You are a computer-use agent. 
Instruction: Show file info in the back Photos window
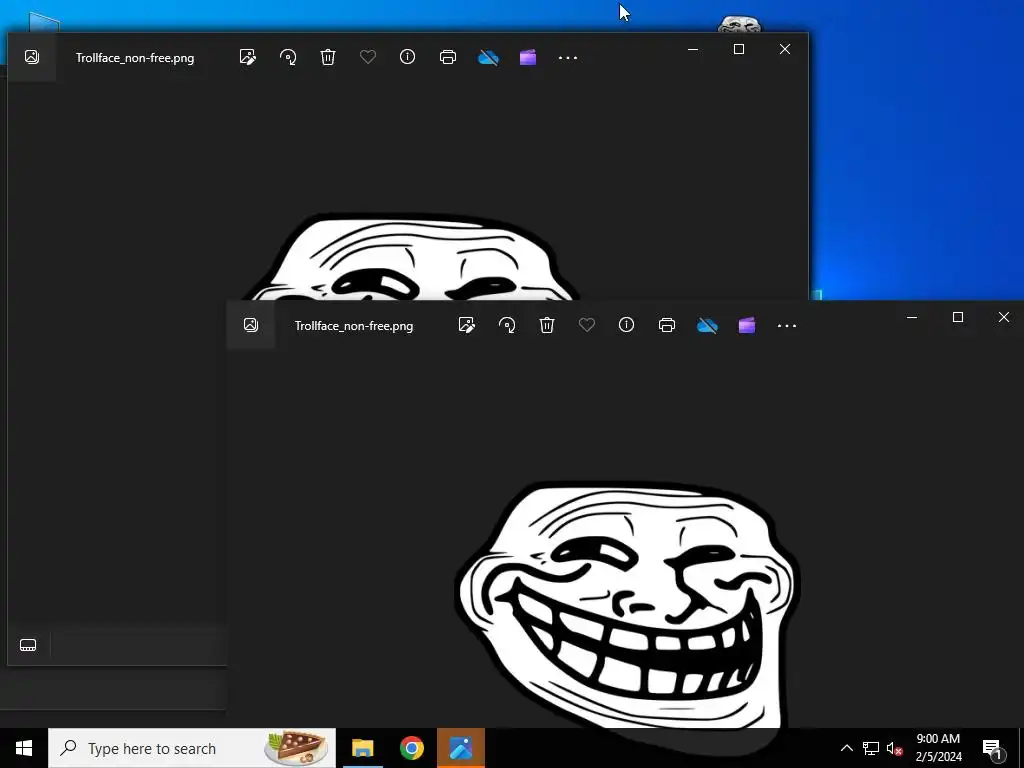pyautogui.click(x=408, y=57)
